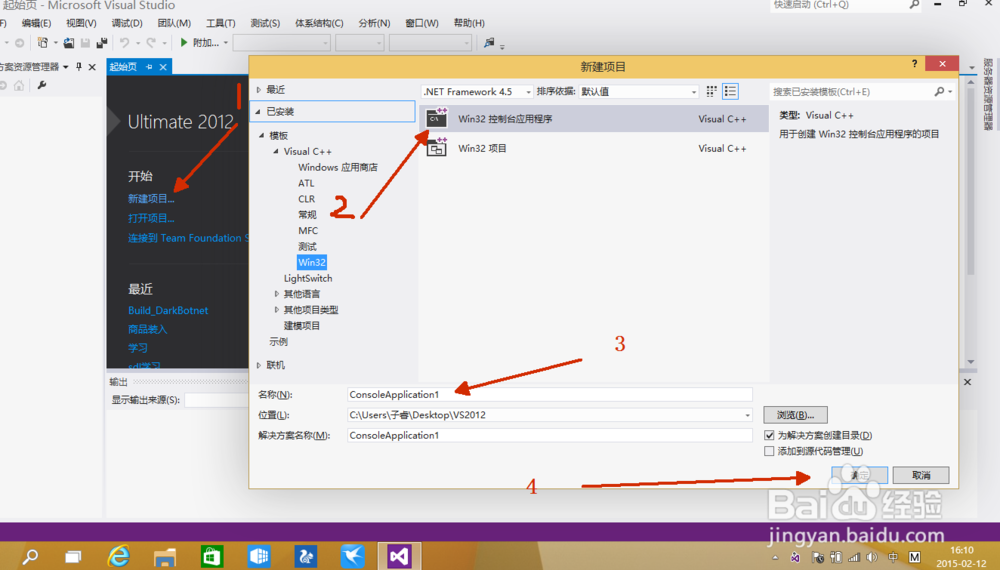Switch templates to list view
The height and width of the screenshot is (570, 1000).
click(x=730, y=91)
